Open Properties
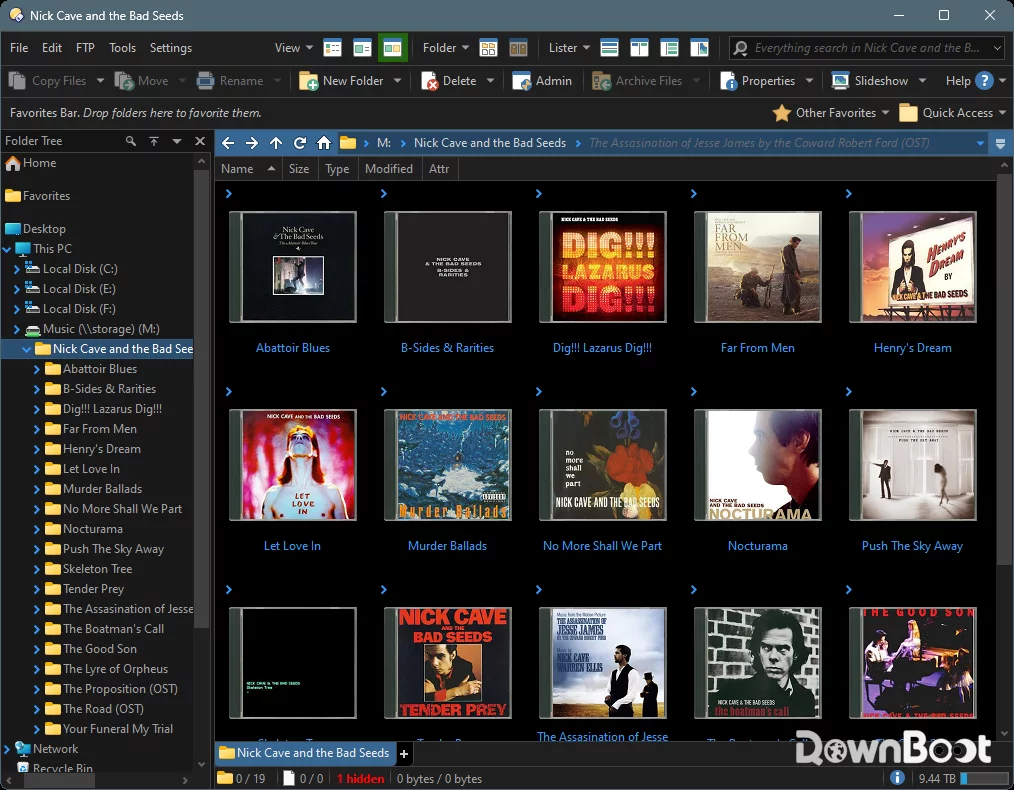This screenshot has height=790, width=1014. coord(758,81)
